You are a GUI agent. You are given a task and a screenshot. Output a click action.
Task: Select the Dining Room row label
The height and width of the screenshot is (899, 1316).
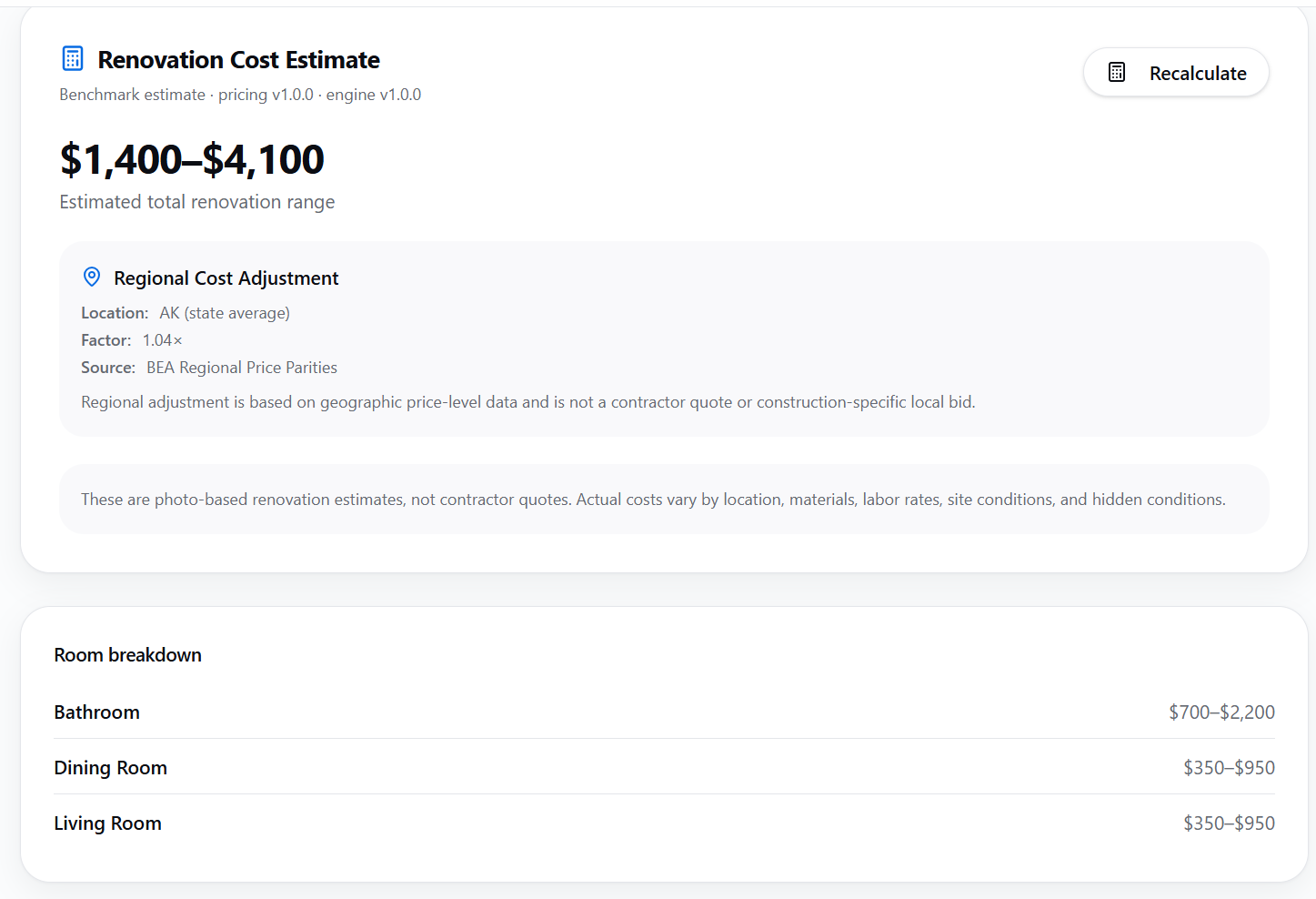pyautogui.click(x=111, y=768)
